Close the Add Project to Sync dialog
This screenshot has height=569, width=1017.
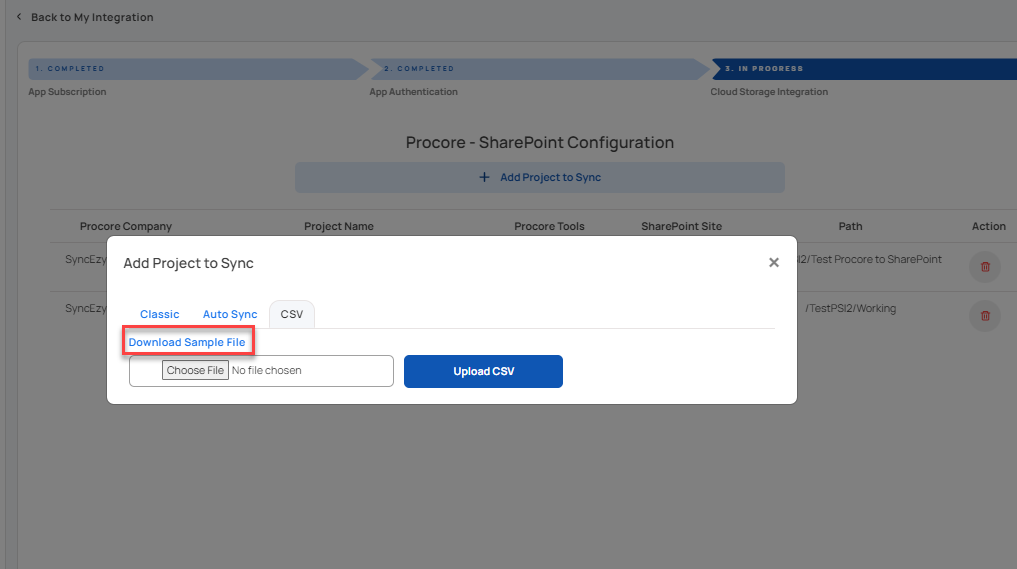coord(774,263)
